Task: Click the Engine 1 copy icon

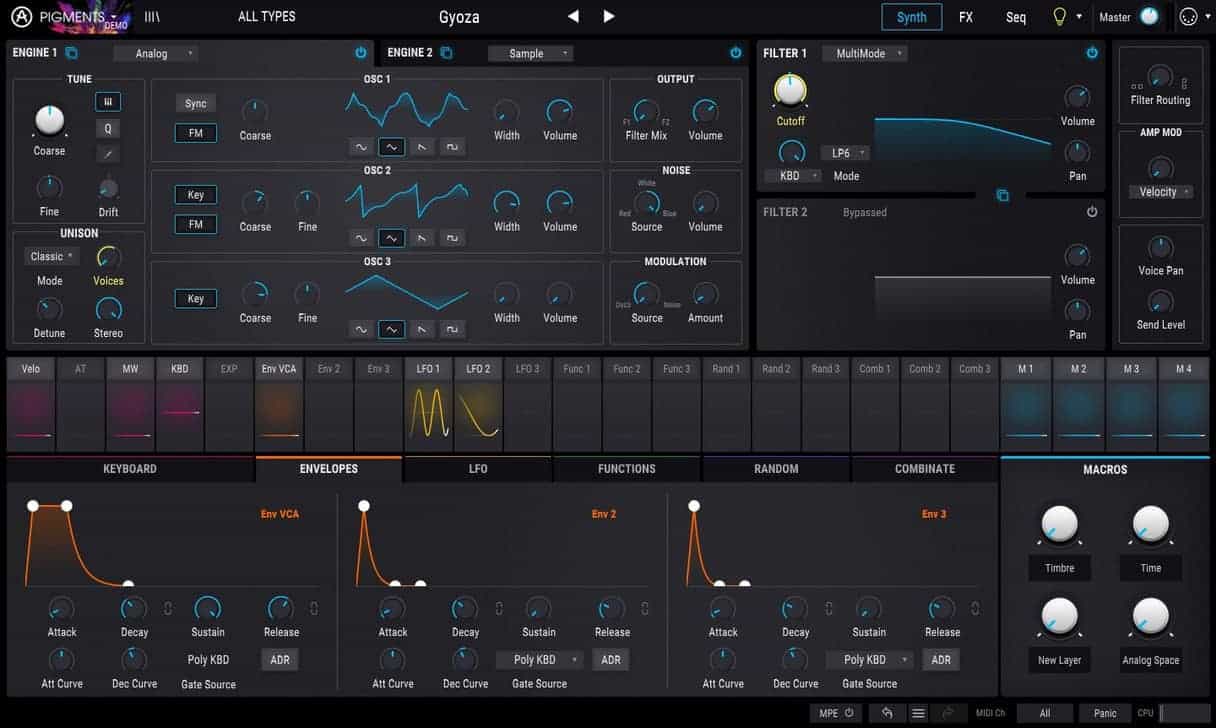Action: (72, 53)
